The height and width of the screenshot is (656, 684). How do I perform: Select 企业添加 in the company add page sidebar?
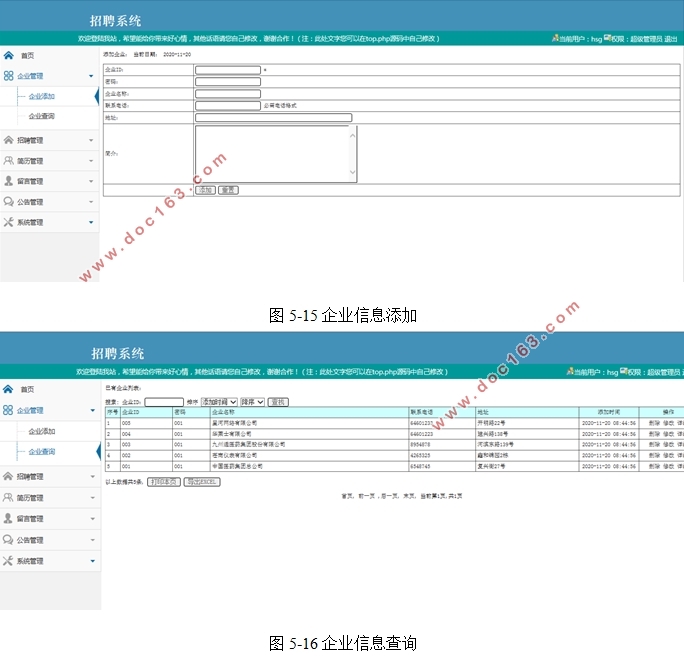[x=41, y=96]
